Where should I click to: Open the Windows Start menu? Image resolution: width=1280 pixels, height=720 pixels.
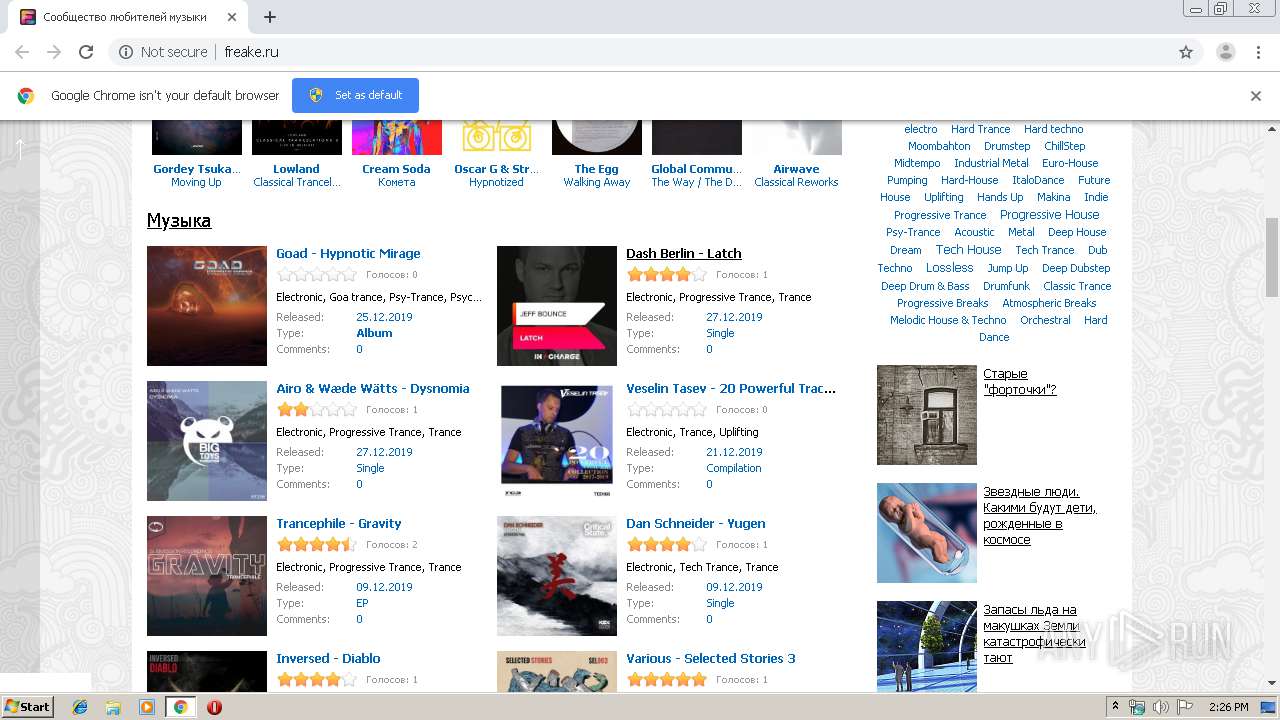27,707
